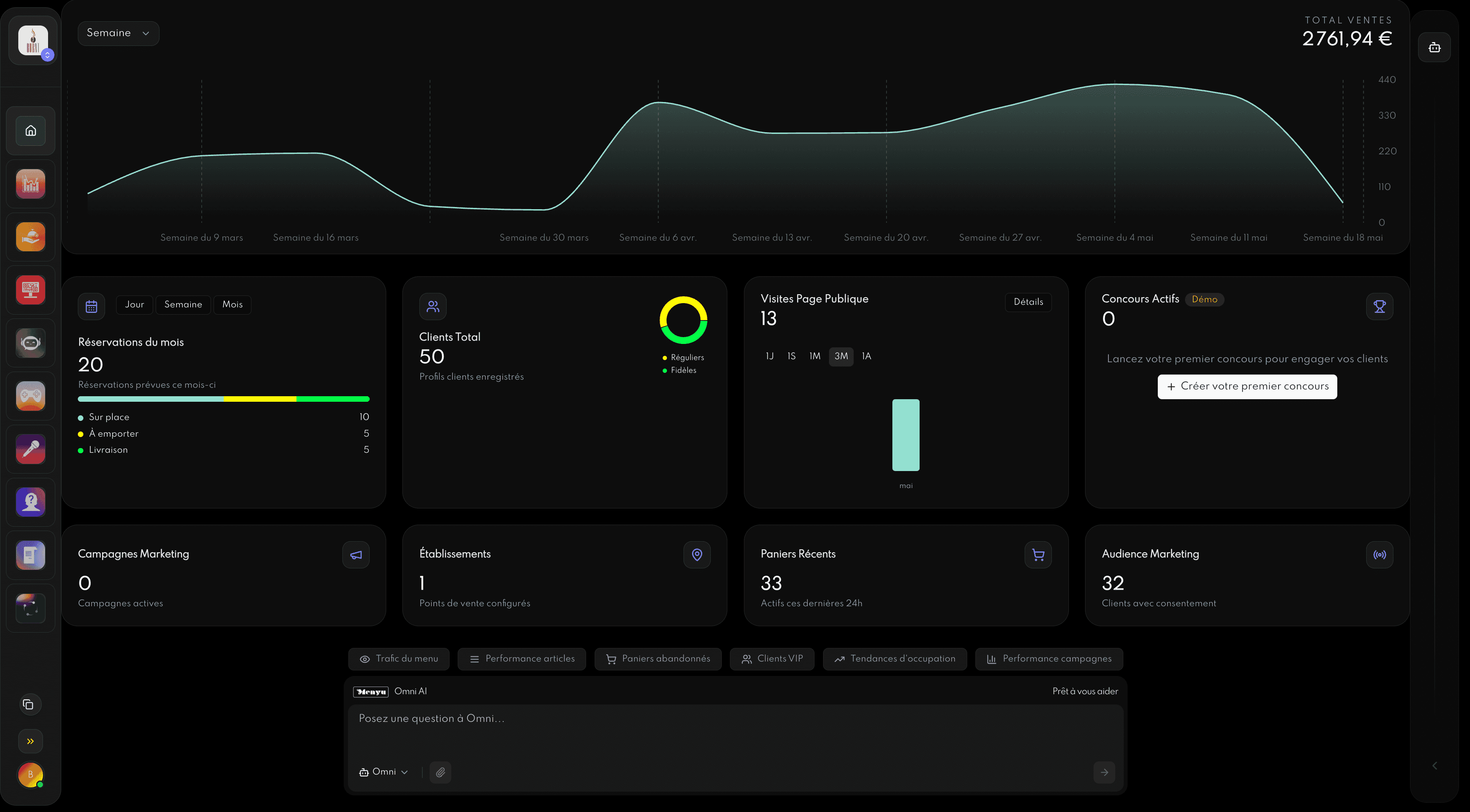Click the megaphone icon in Campagnes Marketing
Image resolution: width=1470 pixels, height=812 pixels.
[x=356, y=555]
